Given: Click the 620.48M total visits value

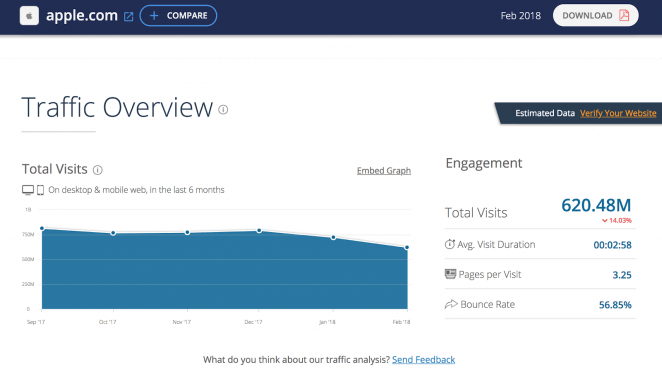Looking at the screenshot, I should [596, 205].
